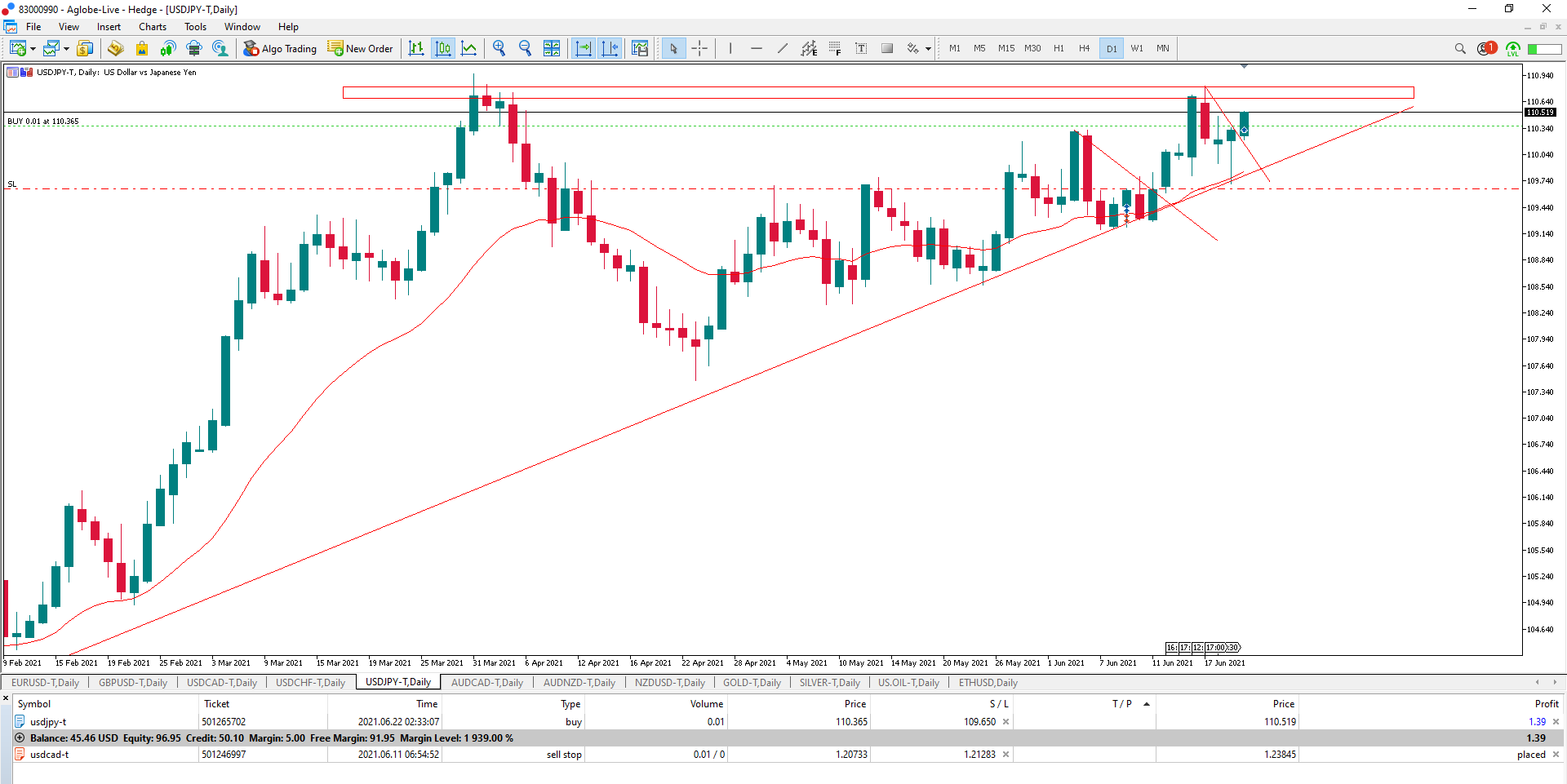Select the W1 timeframe button
The width and height of the screenshot is (1567, 784).
tap(1137, 49)
